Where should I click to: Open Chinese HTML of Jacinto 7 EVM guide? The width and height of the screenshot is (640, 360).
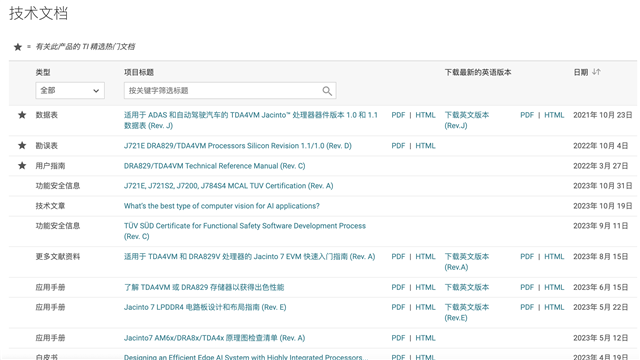click(x=425, y=257)
